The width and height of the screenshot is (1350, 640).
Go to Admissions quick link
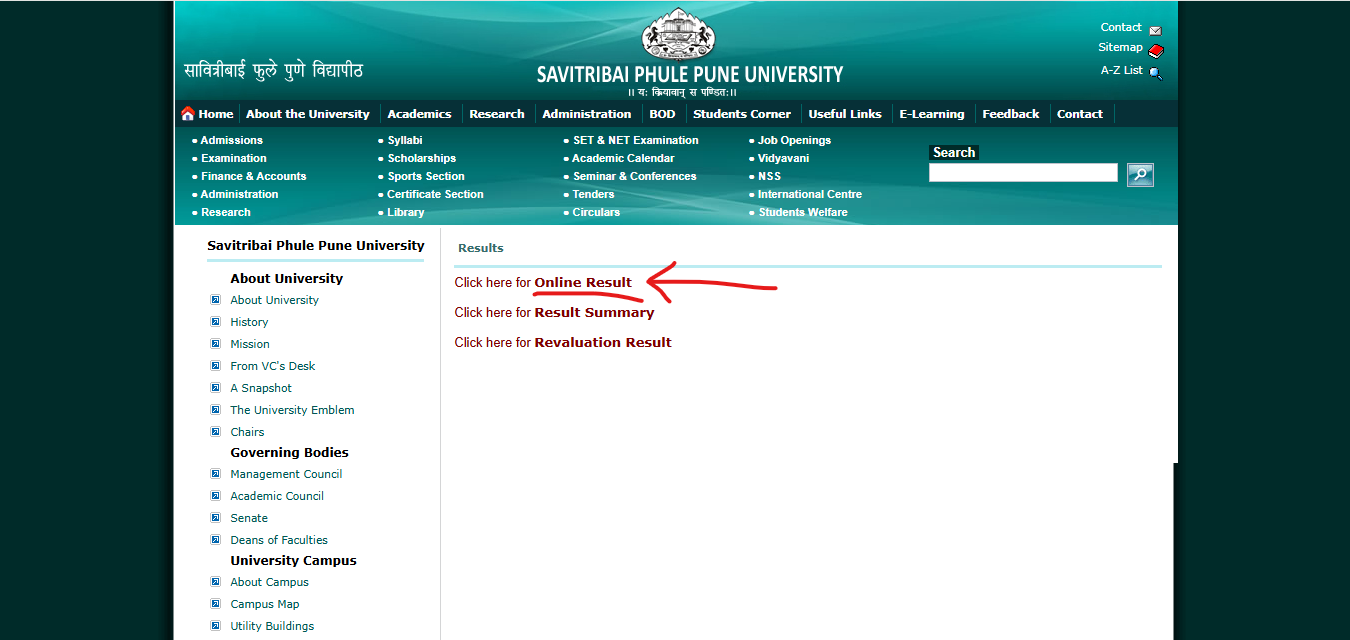(x=232, y=140)
